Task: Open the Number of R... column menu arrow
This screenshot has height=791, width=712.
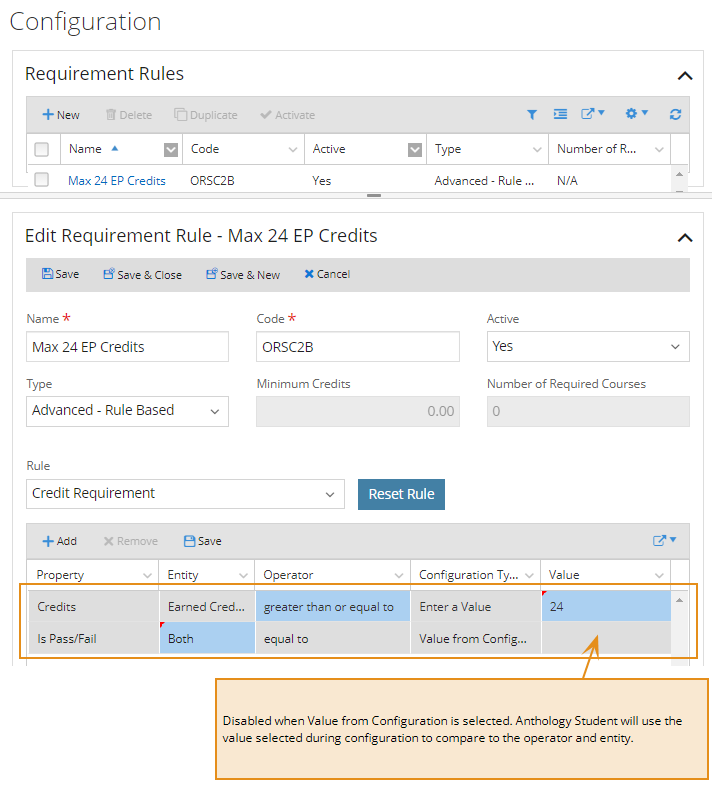Action: tap(659, 149)
